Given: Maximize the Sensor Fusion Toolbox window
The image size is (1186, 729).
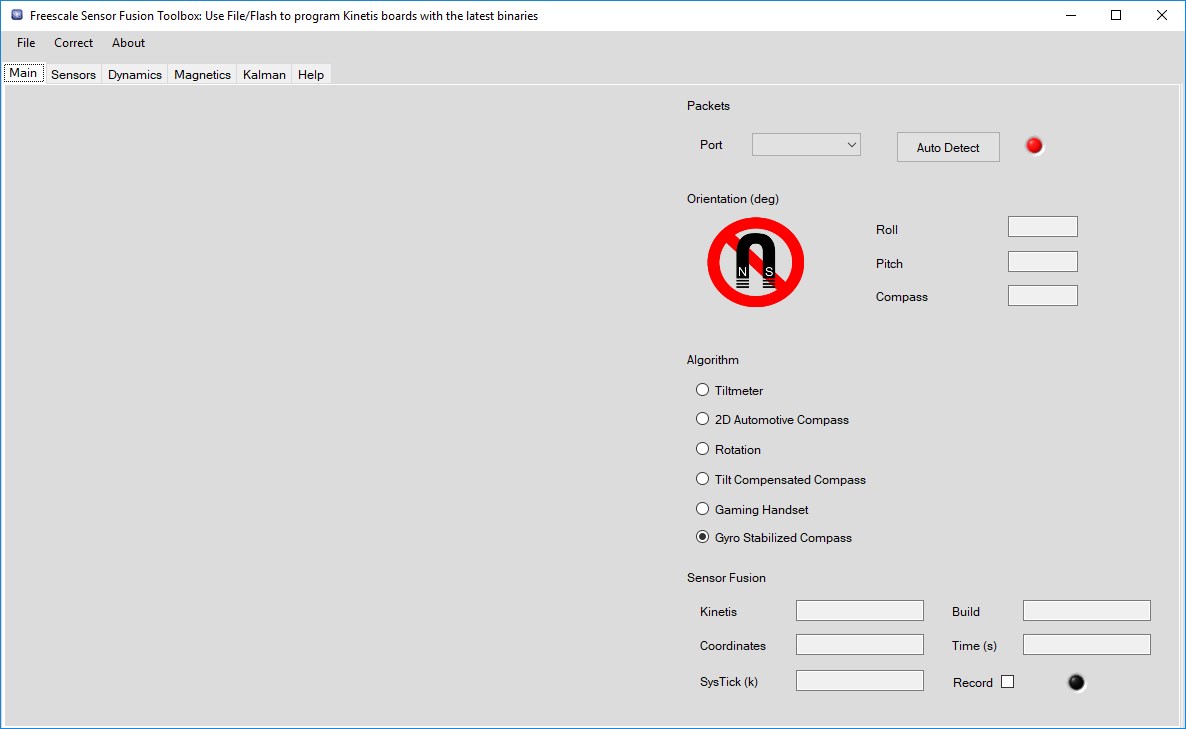Looking at the screenshot, I should 1116,15.
